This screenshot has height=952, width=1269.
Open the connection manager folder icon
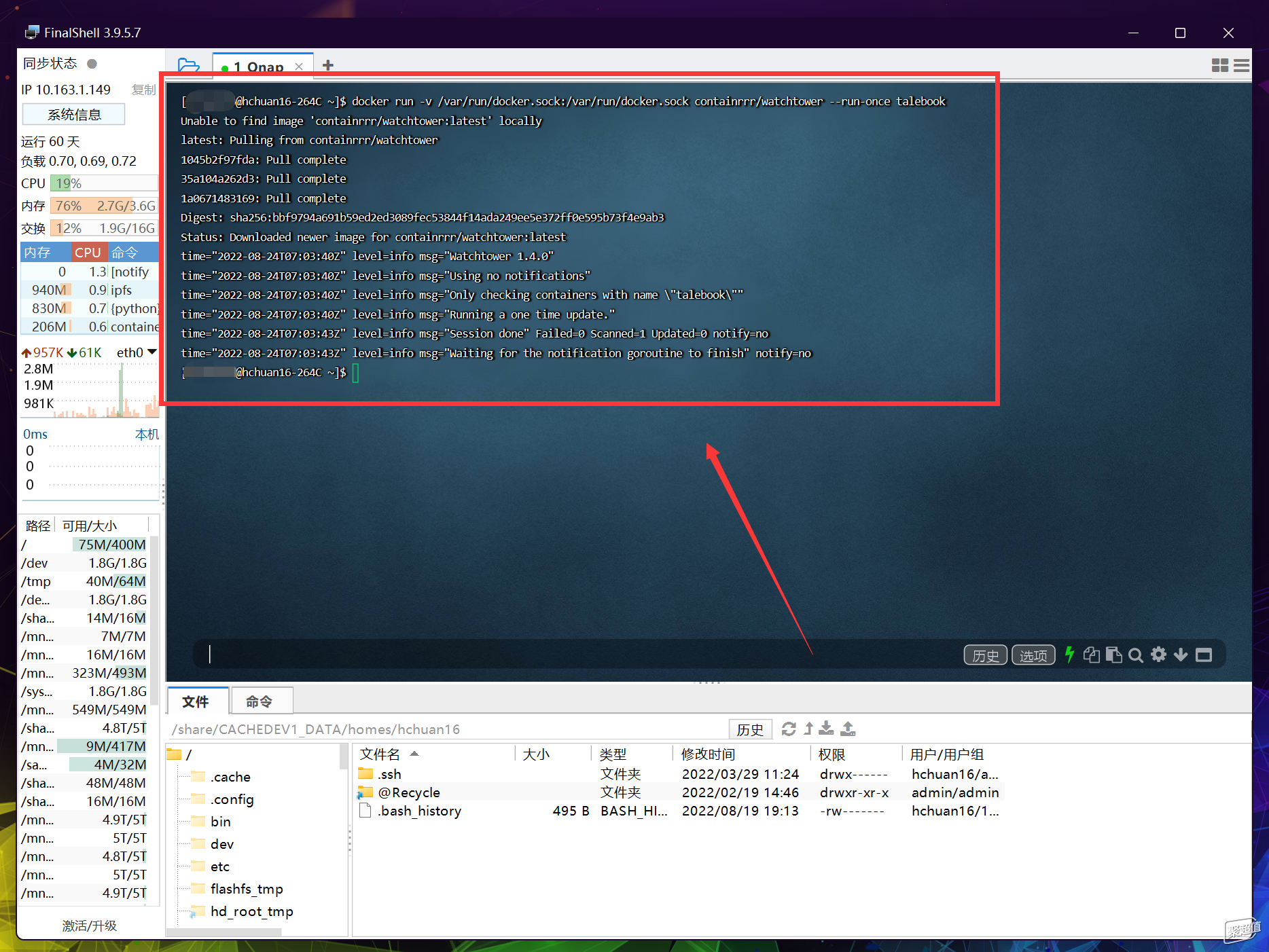pyautogui.click(x=188, y=65)
